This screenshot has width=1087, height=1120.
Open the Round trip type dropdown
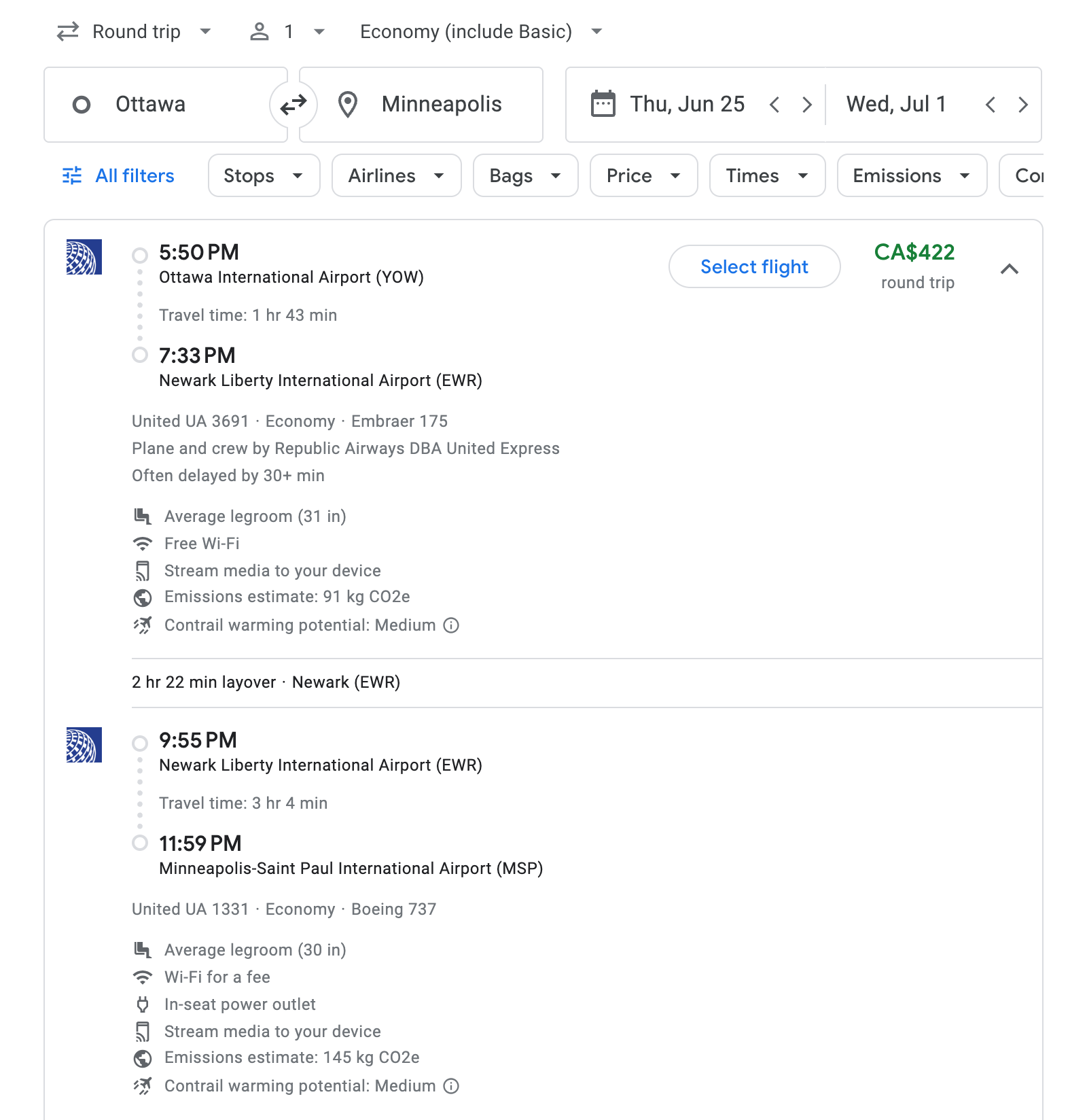coord(135,32)
